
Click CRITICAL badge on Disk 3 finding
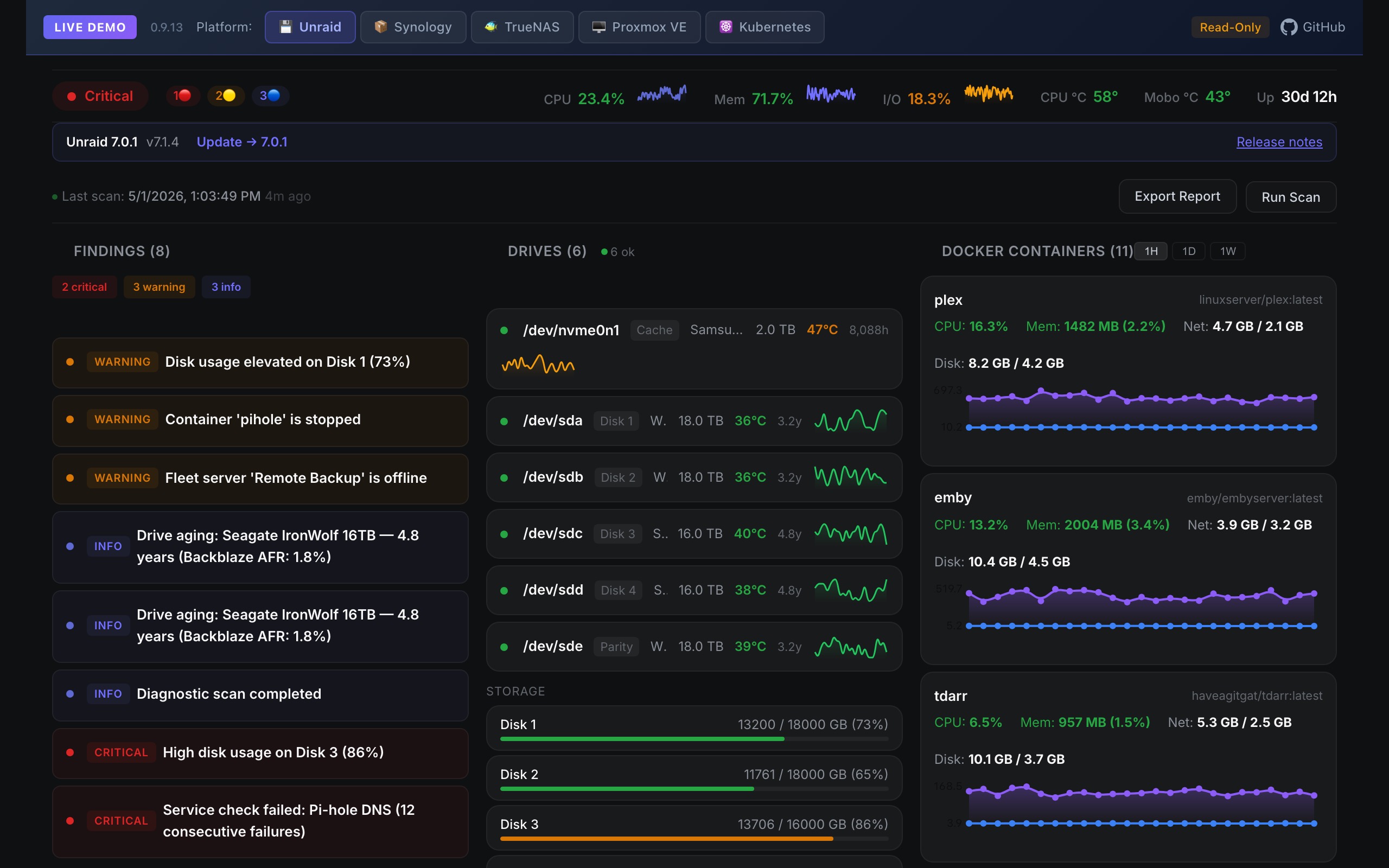pyautogui.click(x=121, y=752)
